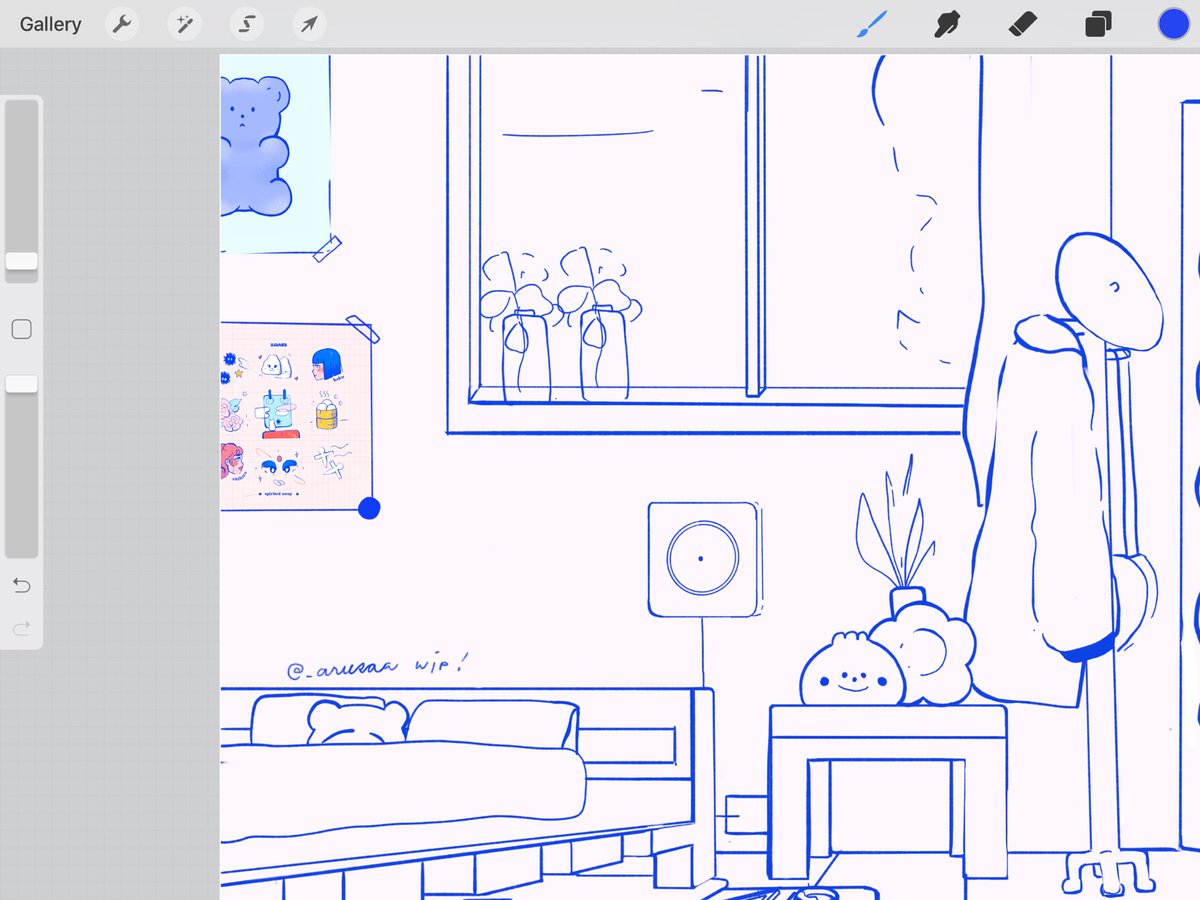The image size is (1200, 900).
Task: Tap the undo arrow in the sidebar
Action: (x=21, y=585)
